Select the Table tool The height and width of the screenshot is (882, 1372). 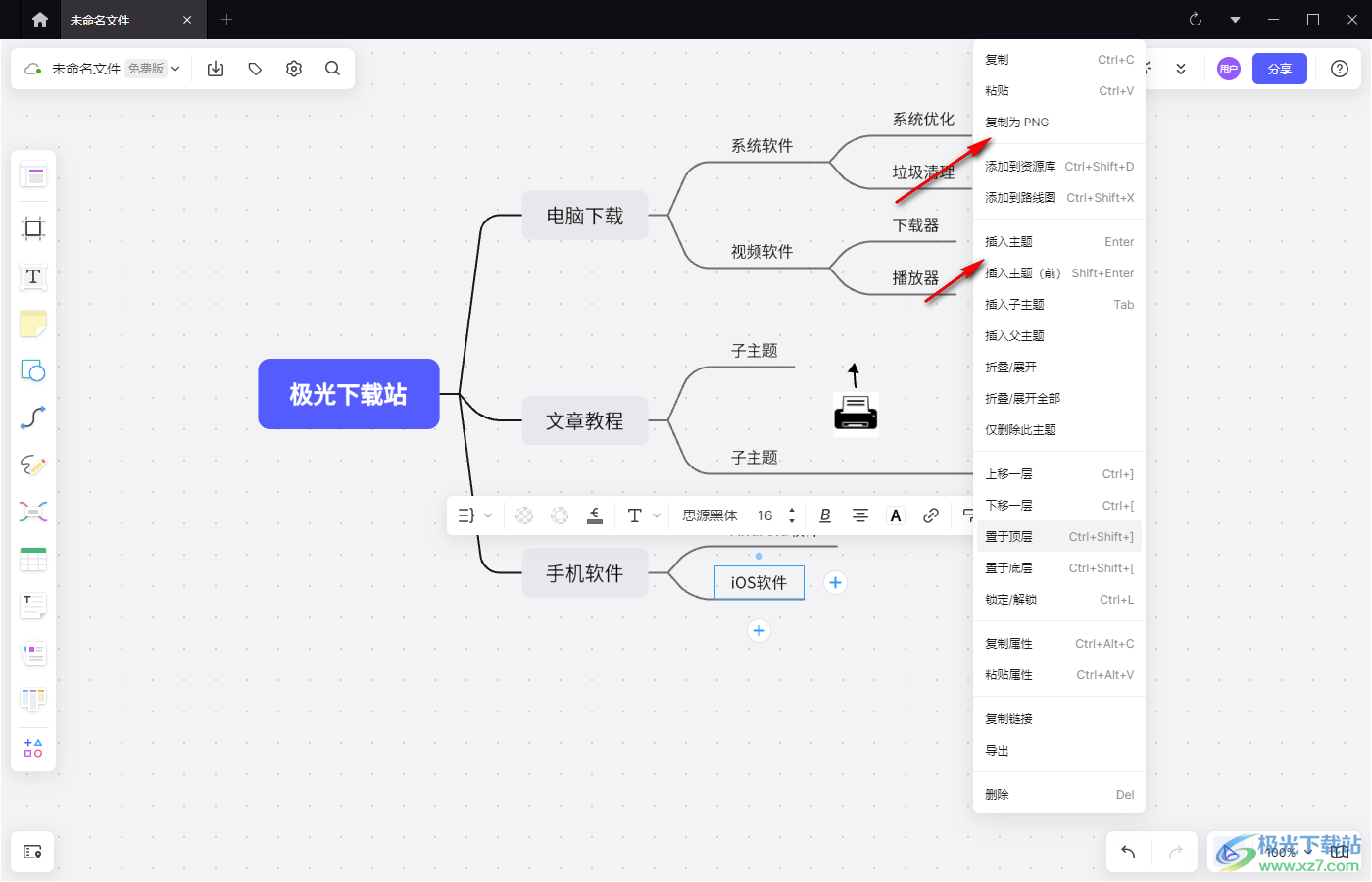tap(33, 559)
